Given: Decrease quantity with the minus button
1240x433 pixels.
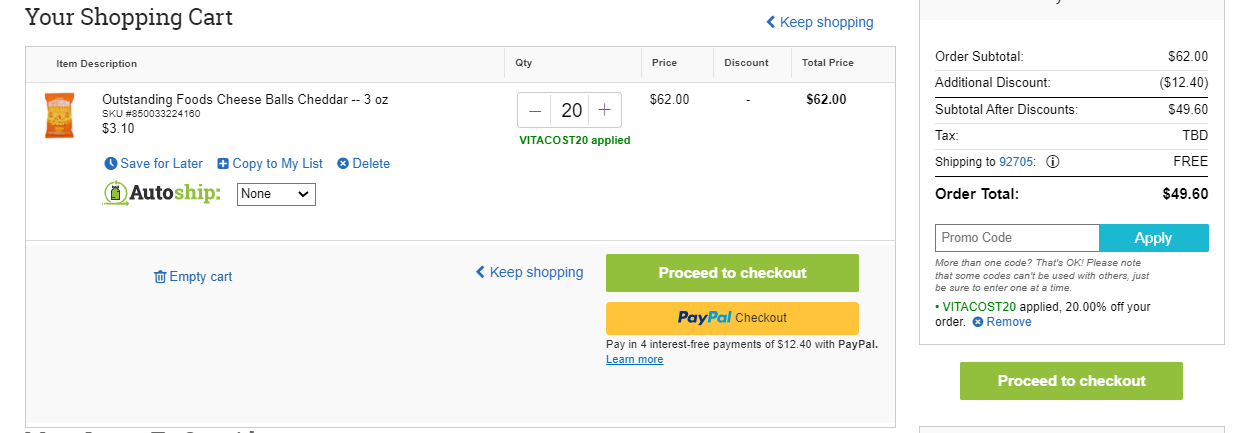Looking at the screenshot, I should coord(535,110).
